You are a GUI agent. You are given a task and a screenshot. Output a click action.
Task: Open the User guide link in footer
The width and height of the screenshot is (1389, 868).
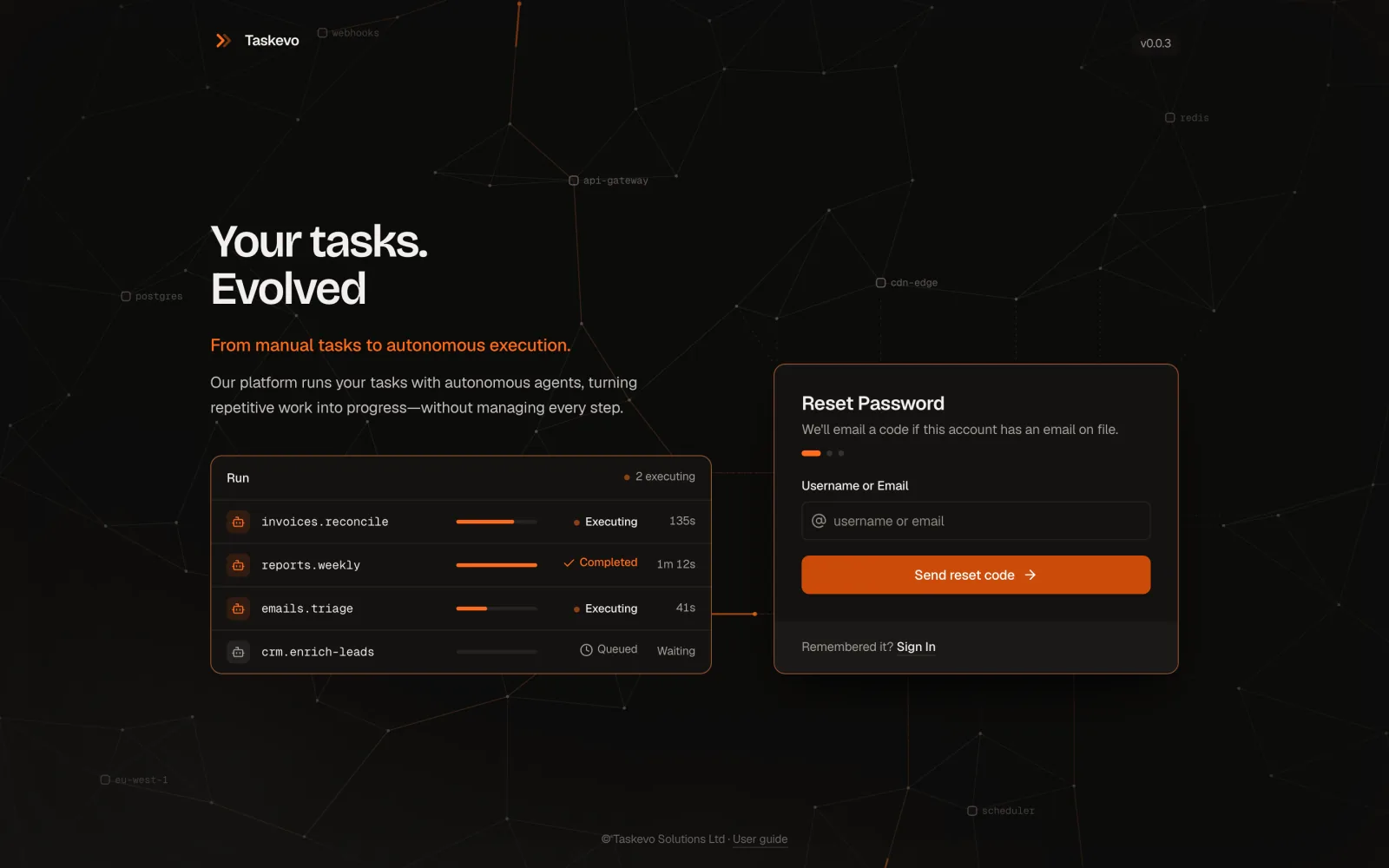[x=760, y=839]
